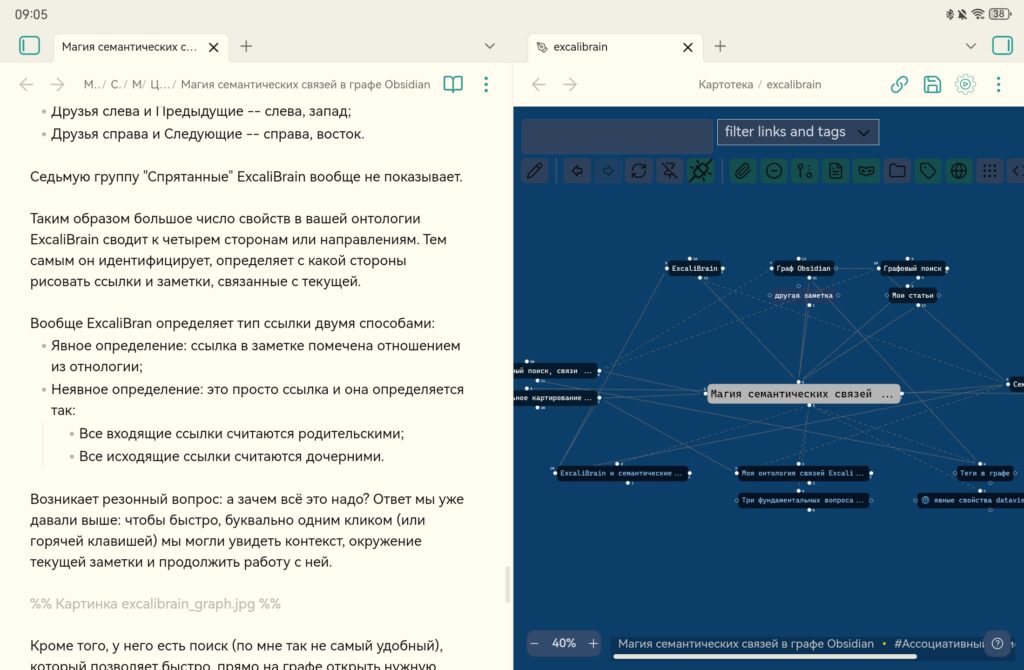This screenshot has width=1024, height=670.
Task: Click the tag icon in graph toolbar
Action: (x=928, y=171)
